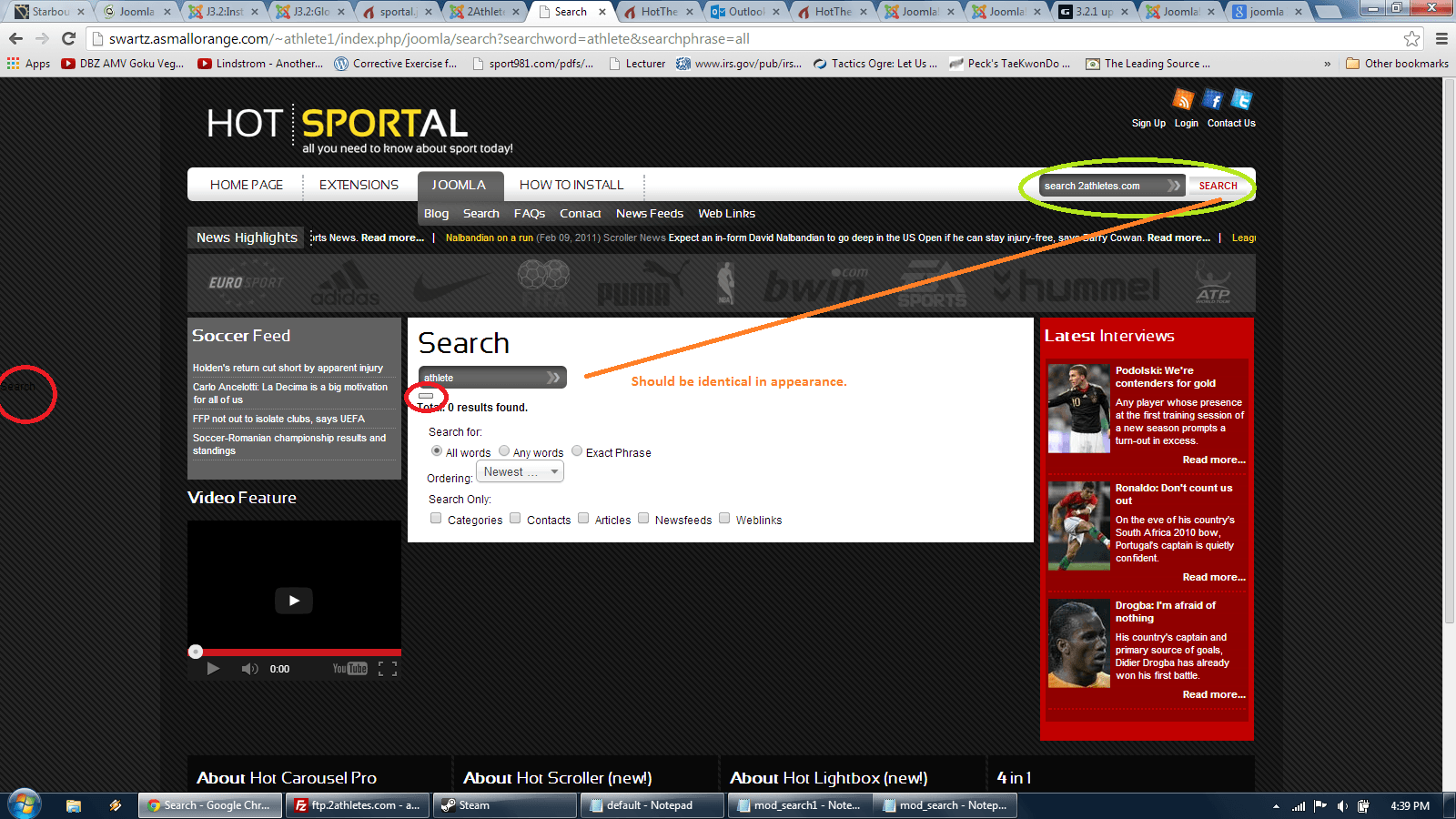Image resolution: width=1456 pixels, height=819 pixels.
Task: Open JOOMLA menu item
Action: click(459, 185)
